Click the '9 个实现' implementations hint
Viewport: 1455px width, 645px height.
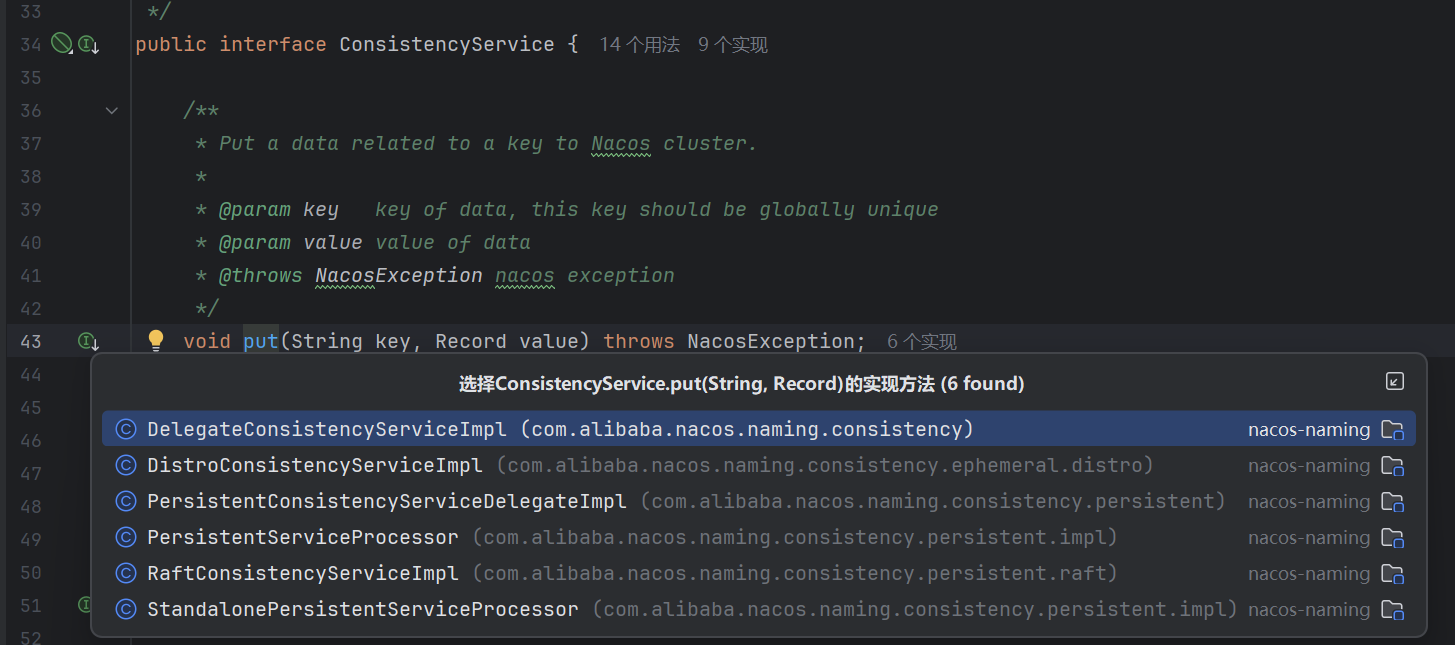pyautogui.click(x=733, y=45)
